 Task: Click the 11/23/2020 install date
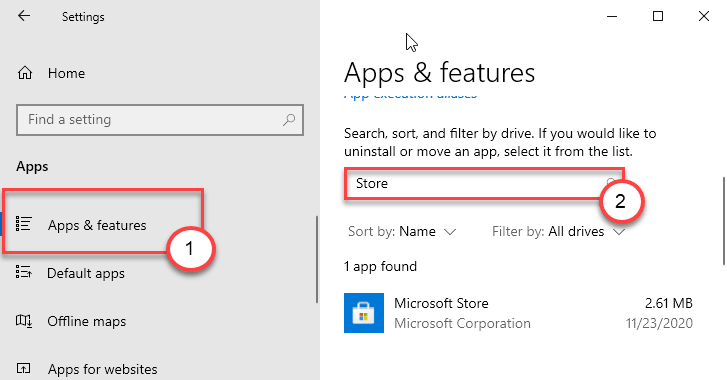(659, 323)
